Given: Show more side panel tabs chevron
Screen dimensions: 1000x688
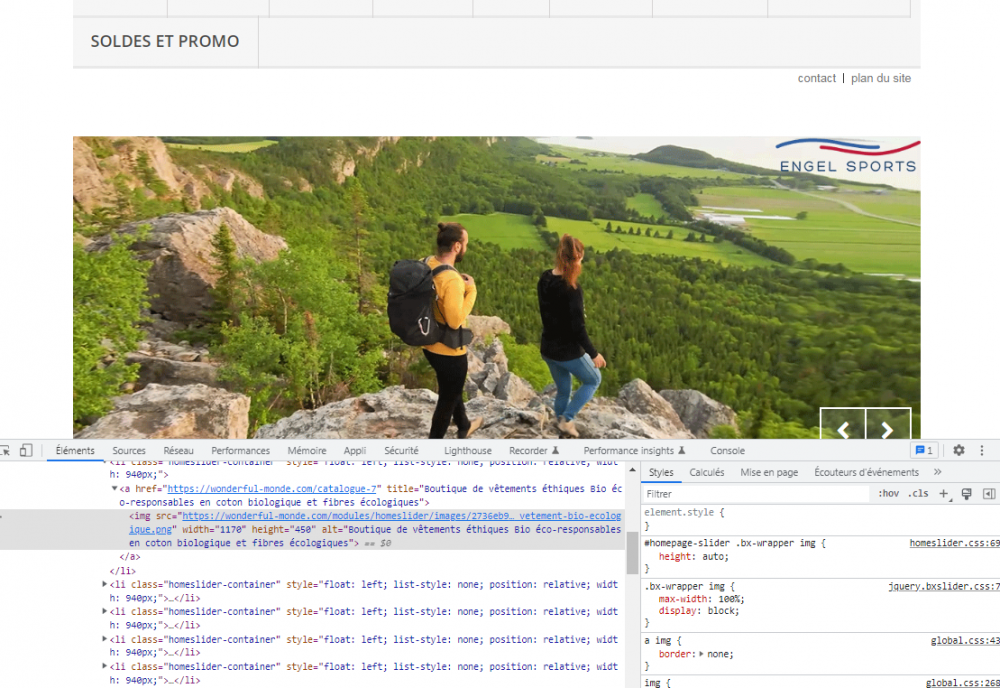Looking at the screenshot, I should (938, 472).
